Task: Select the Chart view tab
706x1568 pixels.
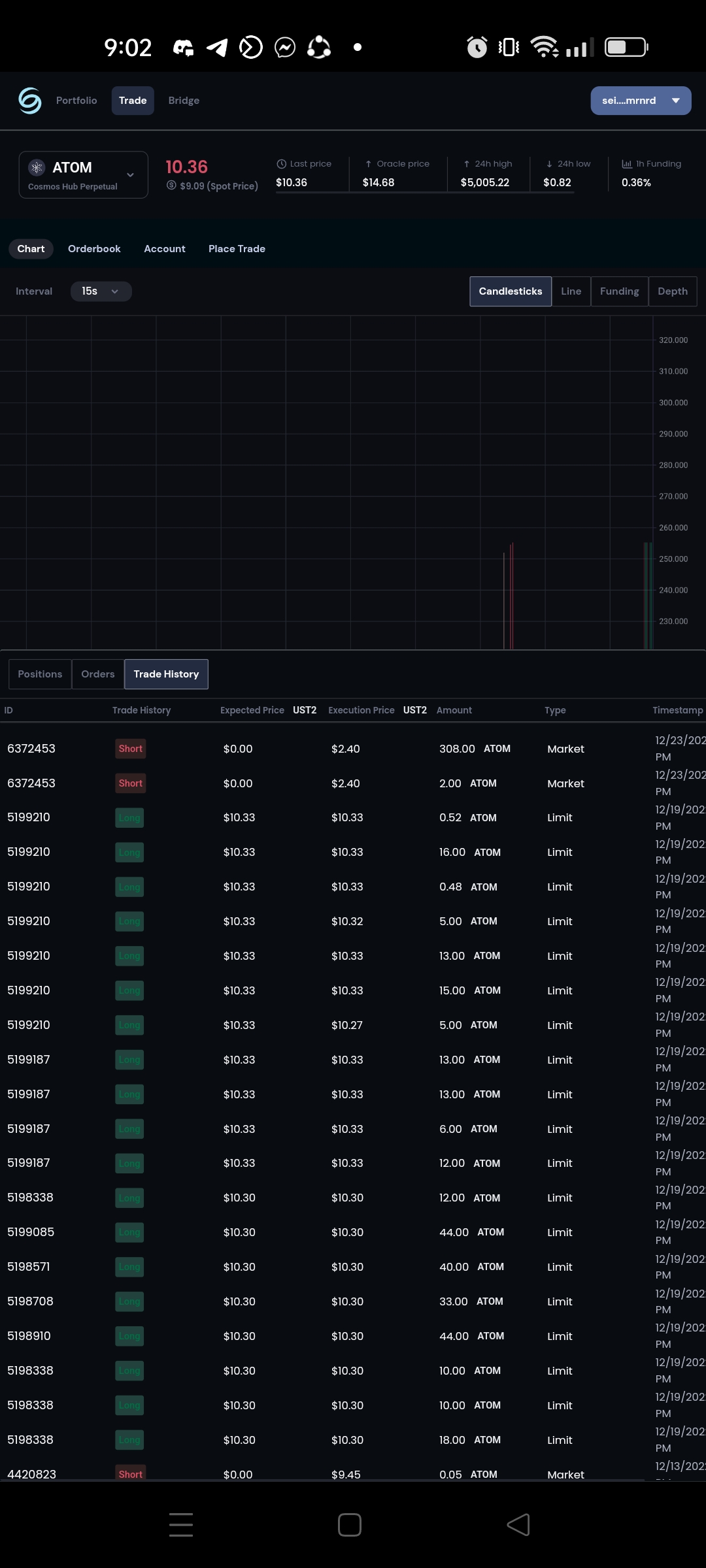Action: click(31, 249)
